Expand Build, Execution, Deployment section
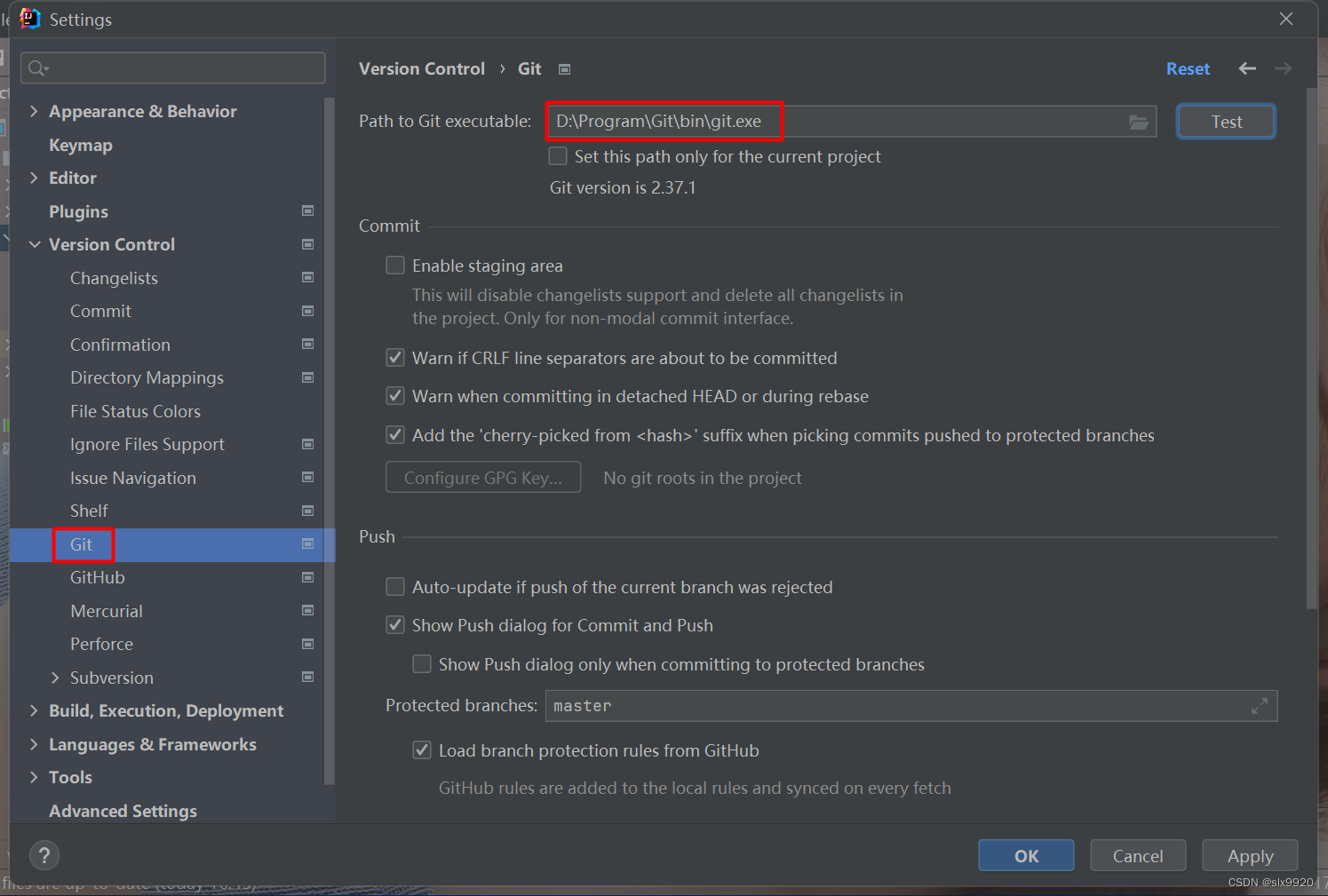The image size is (1328, 896). pos(34,710)
